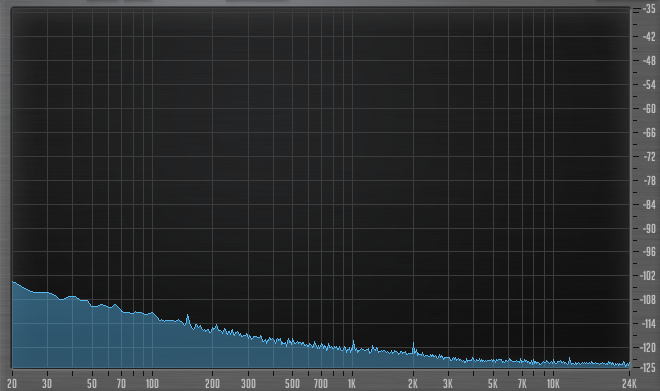Click the -114 dB scale label
Viewport: 660px width, 391px height.
point(648,324)
